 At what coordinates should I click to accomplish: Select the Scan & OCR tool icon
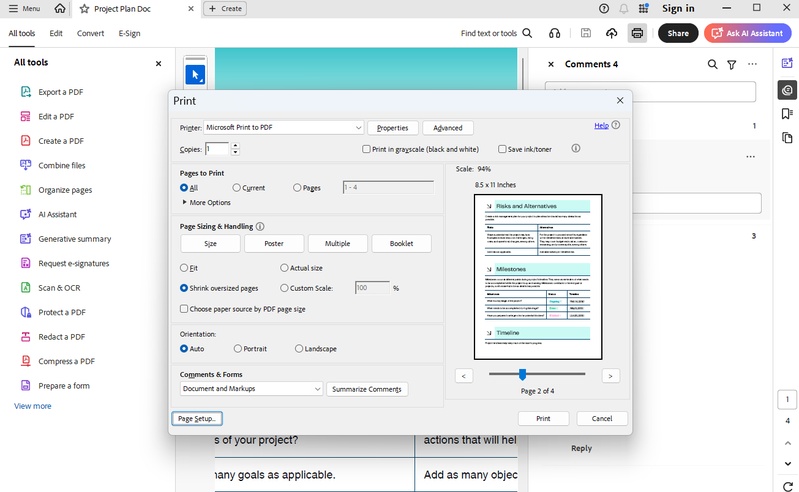pos(25,288)
